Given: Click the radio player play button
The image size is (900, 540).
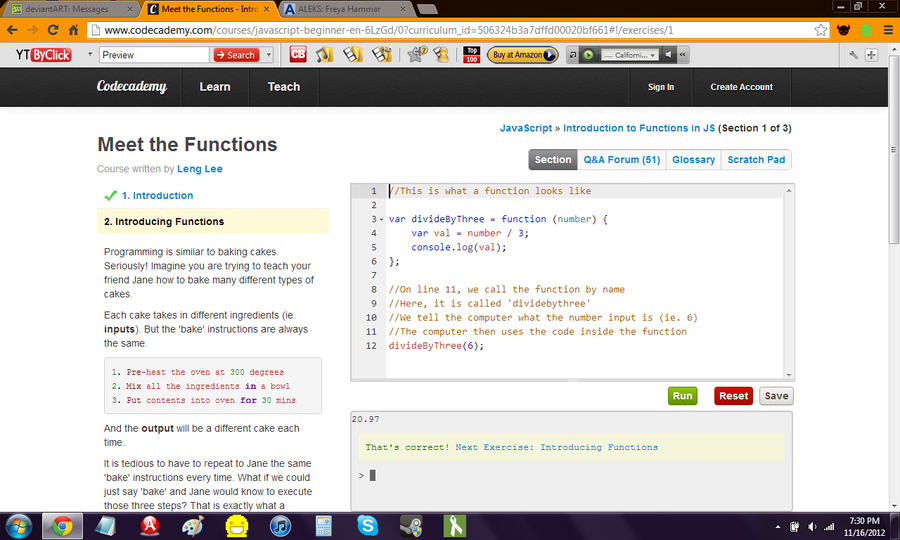Looking at the screenshot, I should (588, 55).
